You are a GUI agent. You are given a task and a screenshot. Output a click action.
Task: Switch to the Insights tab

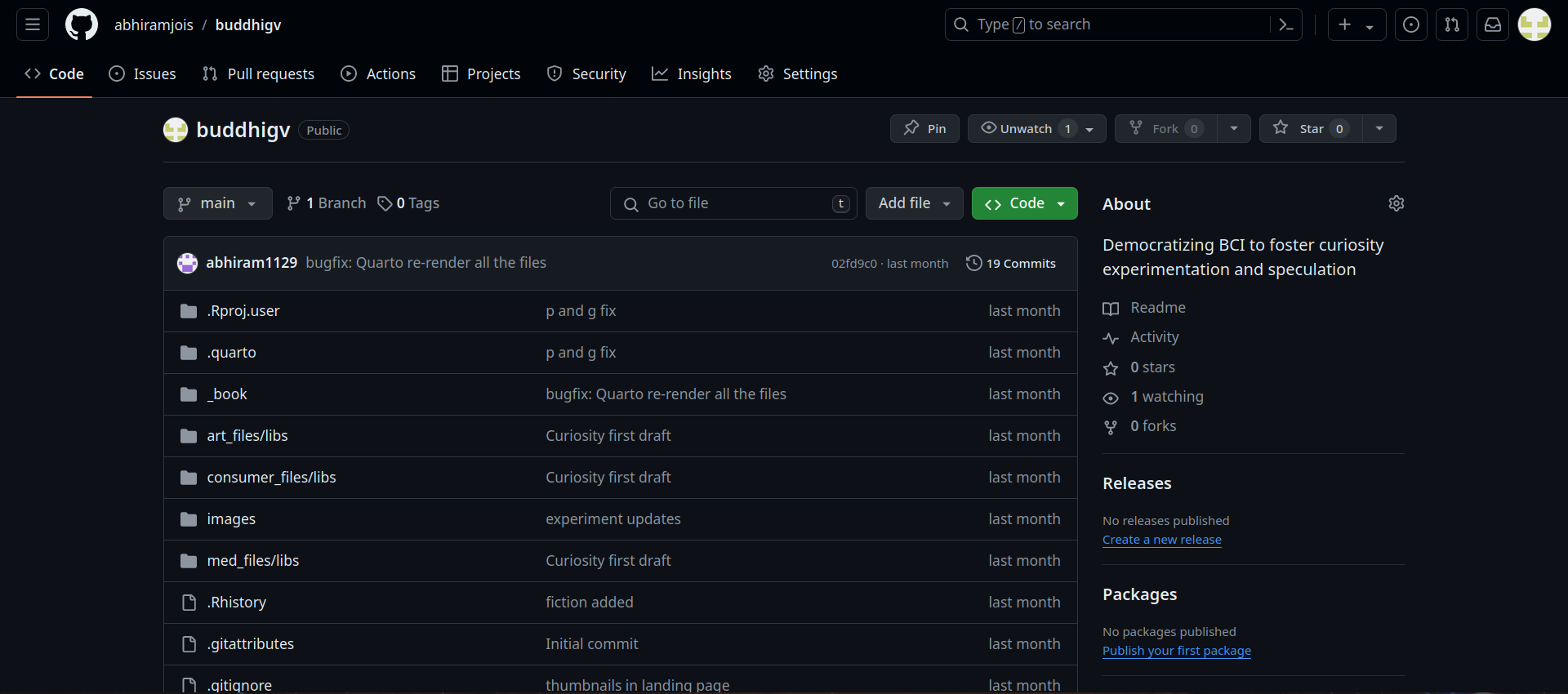point(692,73)
